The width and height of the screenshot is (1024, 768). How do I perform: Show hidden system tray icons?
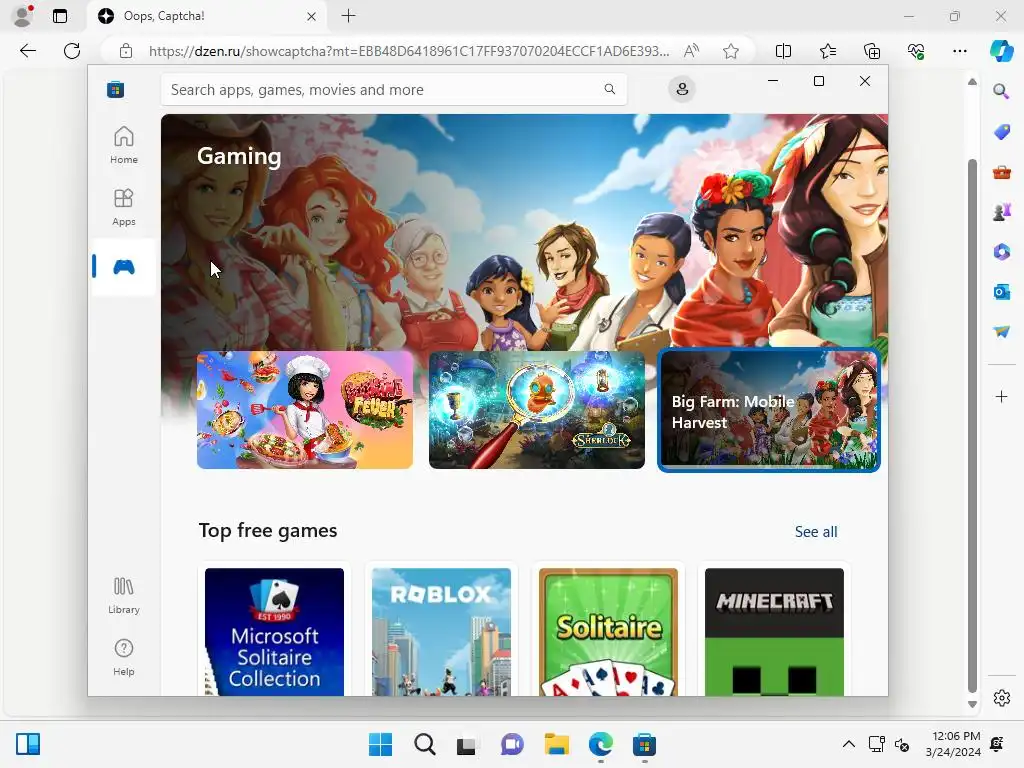[x=848, y=744]
